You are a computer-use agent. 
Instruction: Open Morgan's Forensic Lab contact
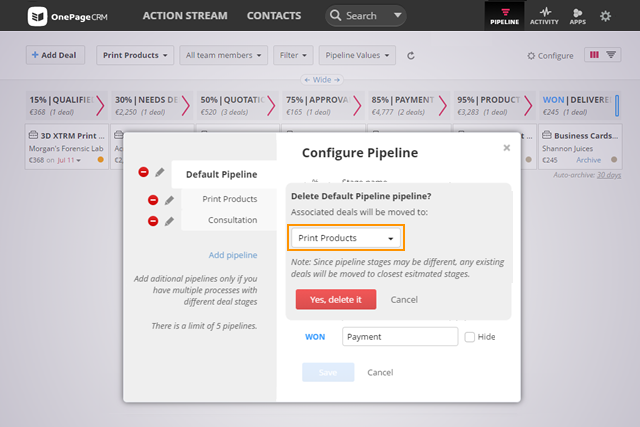pyautogui.click(x=66, y=148)
